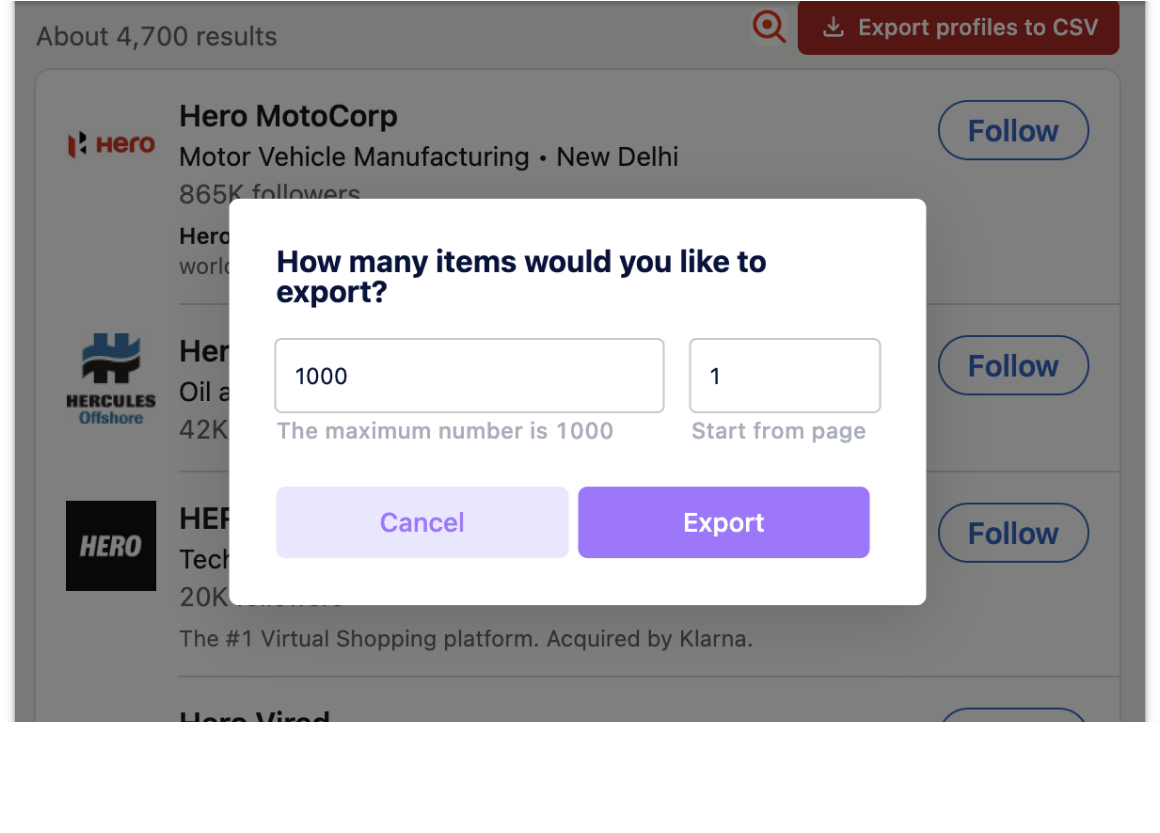1160x833 pixels.
Task: Follow Hero MotoCorp
Action: click(x=1012, y=131)
